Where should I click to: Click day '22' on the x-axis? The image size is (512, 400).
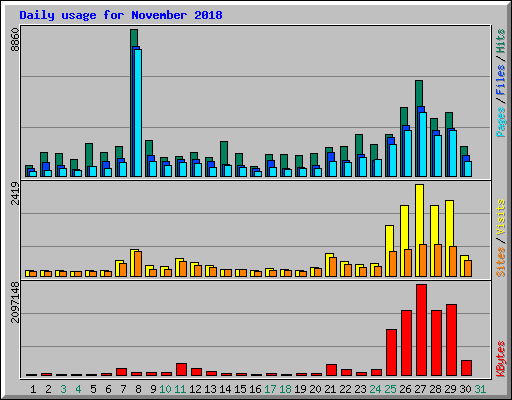tap(345, 389)
